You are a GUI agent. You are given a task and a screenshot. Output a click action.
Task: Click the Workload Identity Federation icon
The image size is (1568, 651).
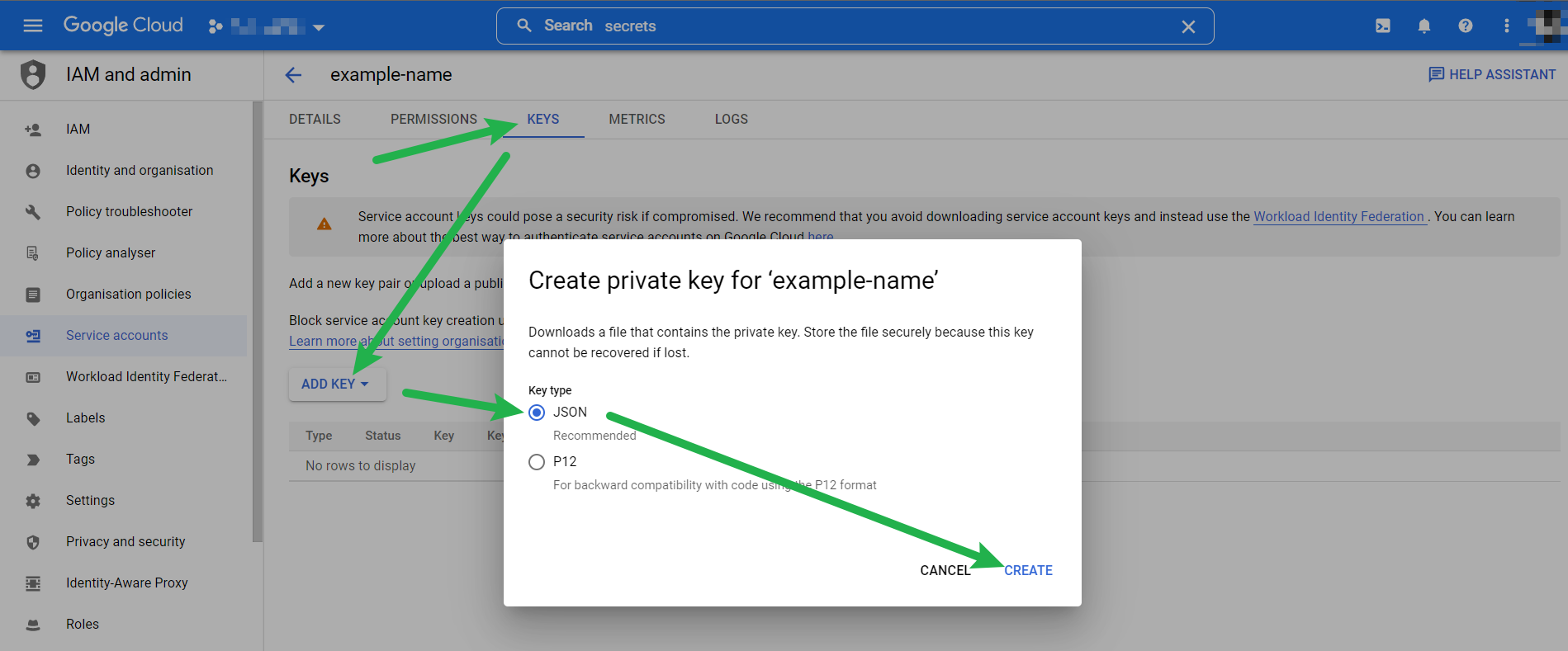click(x=33, y=377)
